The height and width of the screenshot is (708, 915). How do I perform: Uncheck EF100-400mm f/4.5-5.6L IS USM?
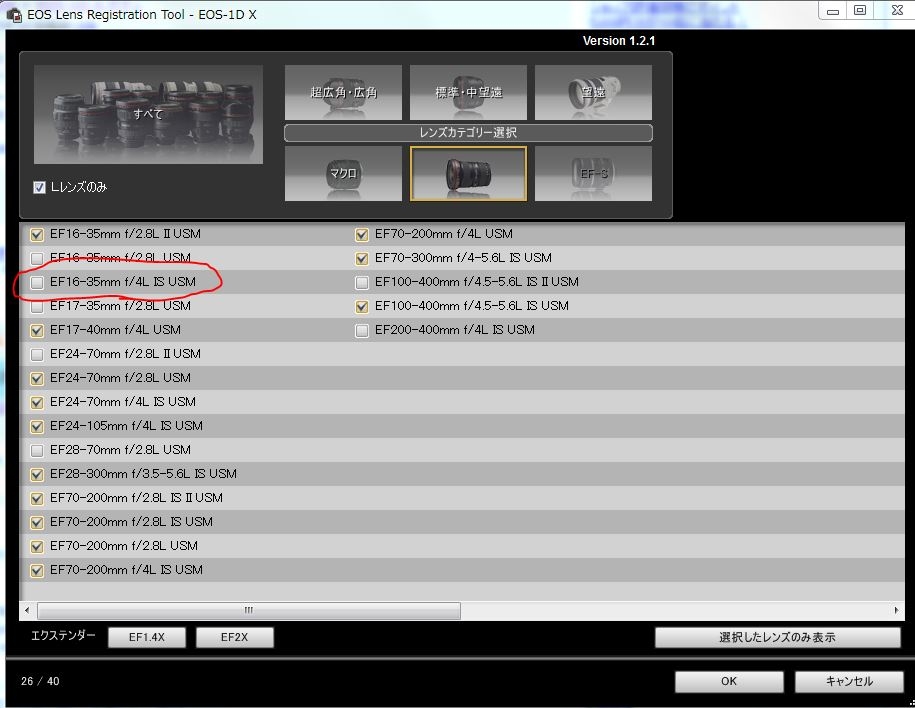tap(362, 306)
